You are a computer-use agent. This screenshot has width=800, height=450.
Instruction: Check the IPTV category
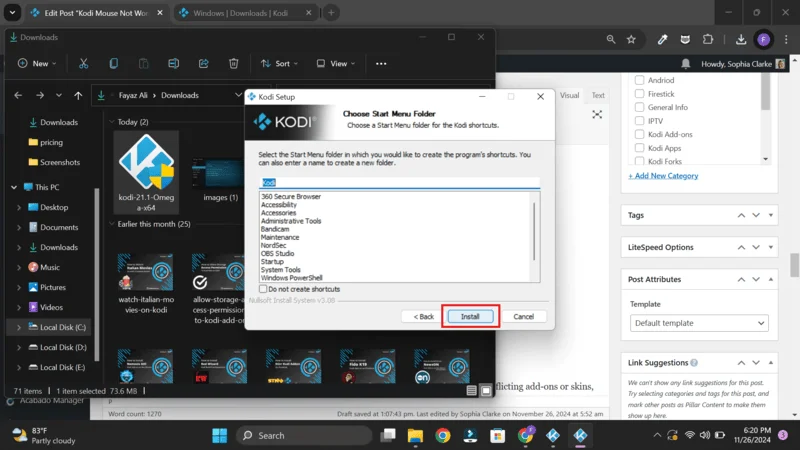pyautogui.click(x=639, y=121)
